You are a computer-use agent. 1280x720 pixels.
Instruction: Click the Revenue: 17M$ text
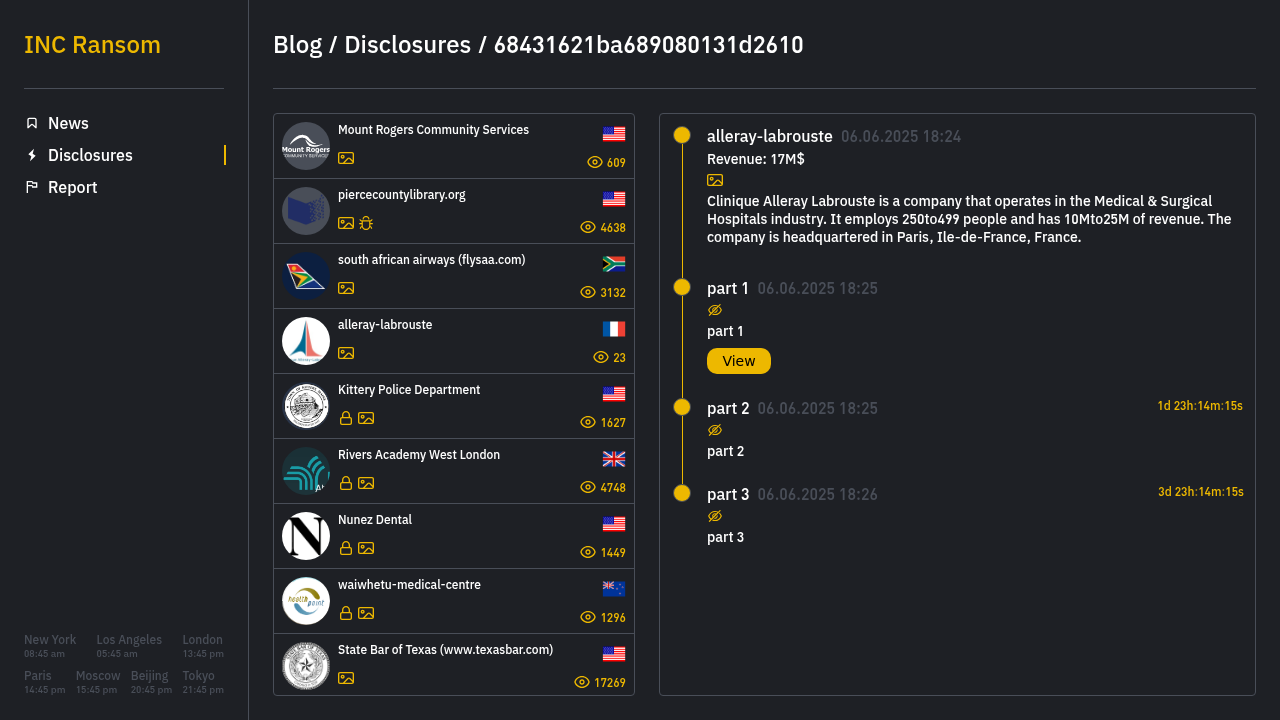point(756,159)
